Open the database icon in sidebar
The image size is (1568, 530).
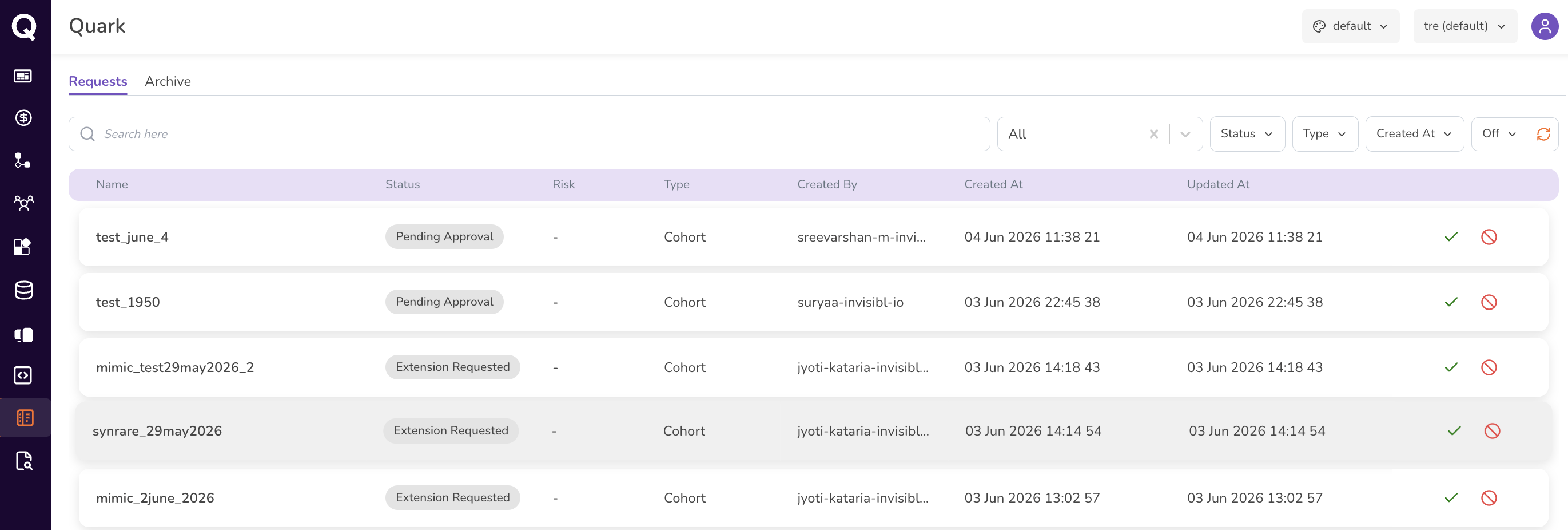click(24, 290)
